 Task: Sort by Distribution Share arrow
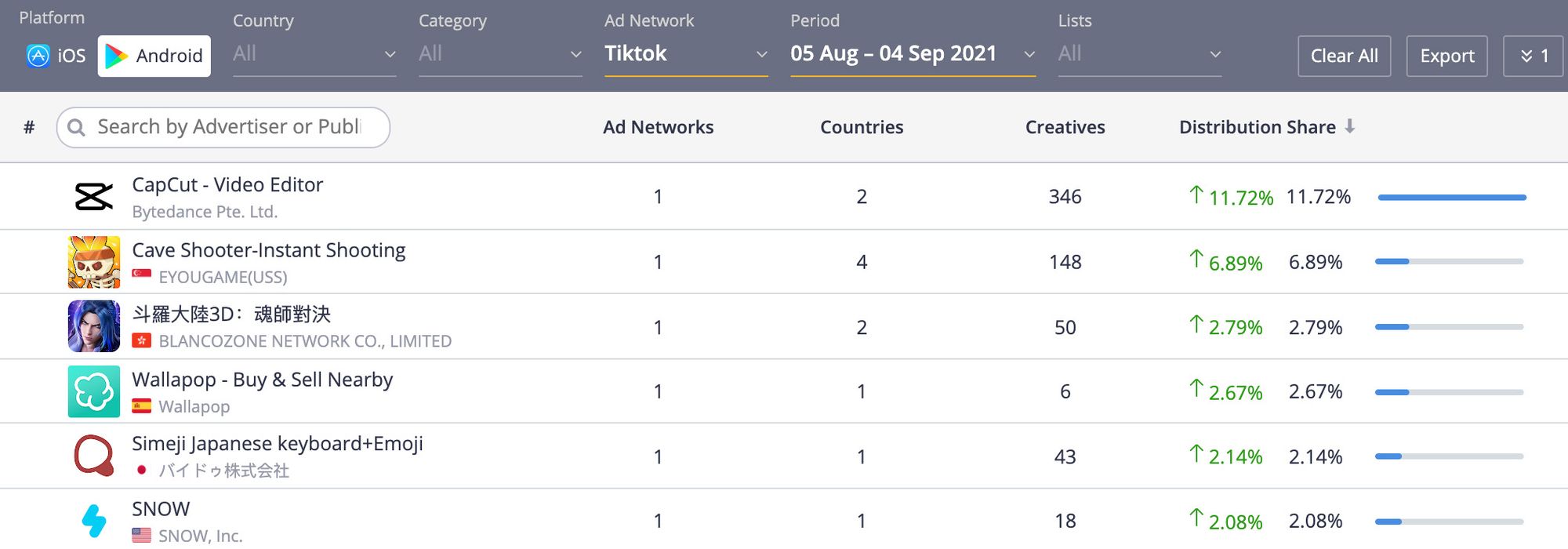point(1349,126)
